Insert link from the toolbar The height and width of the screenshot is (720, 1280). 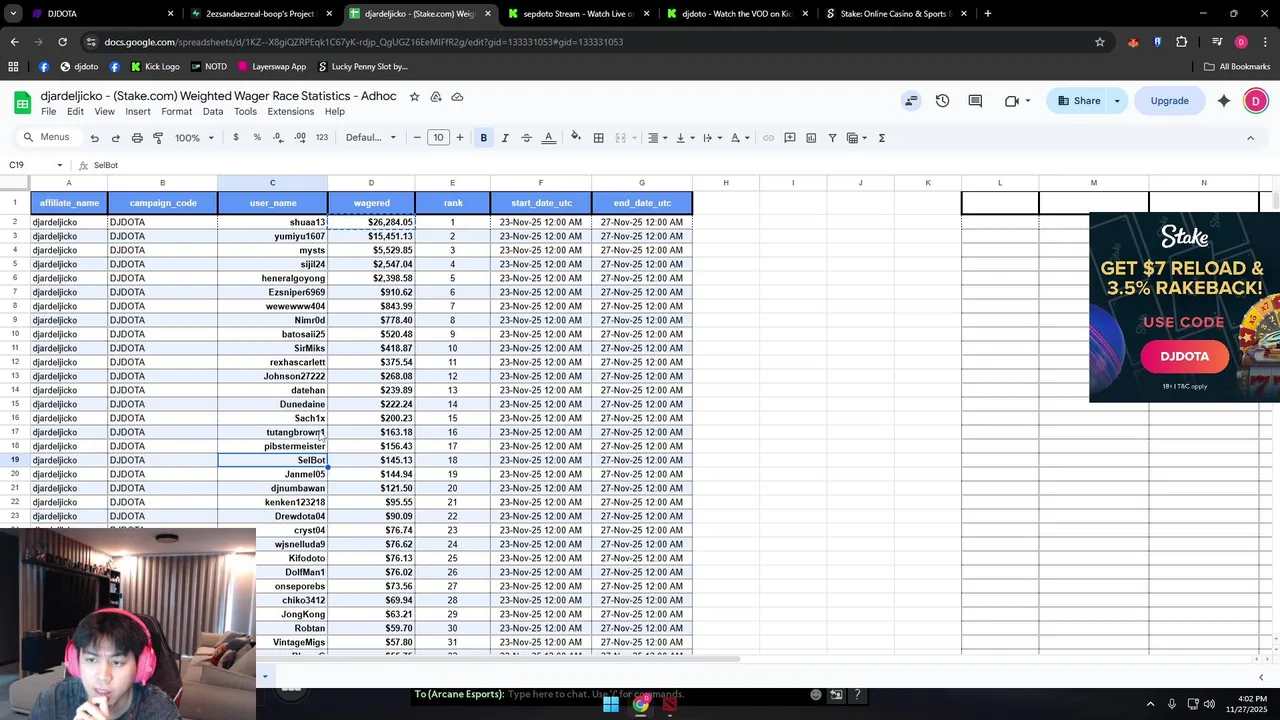pos(768,138)
